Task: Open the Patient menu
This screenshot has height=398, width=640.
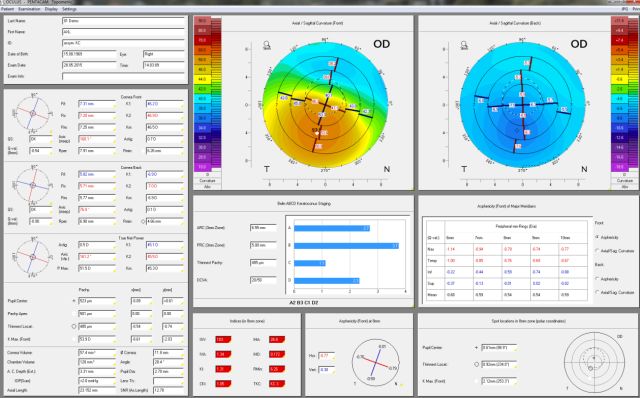Action: 8,9
